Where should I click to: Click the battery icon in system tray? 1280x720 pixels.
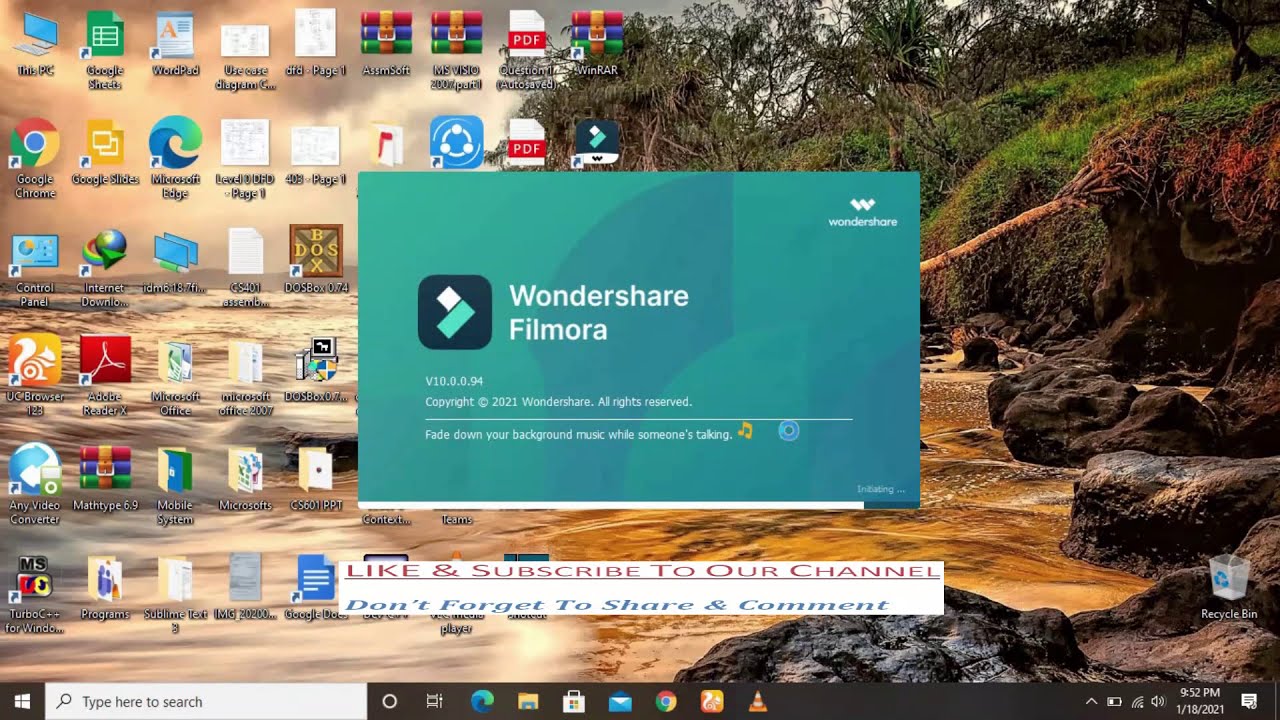[x=1114, y=701]
